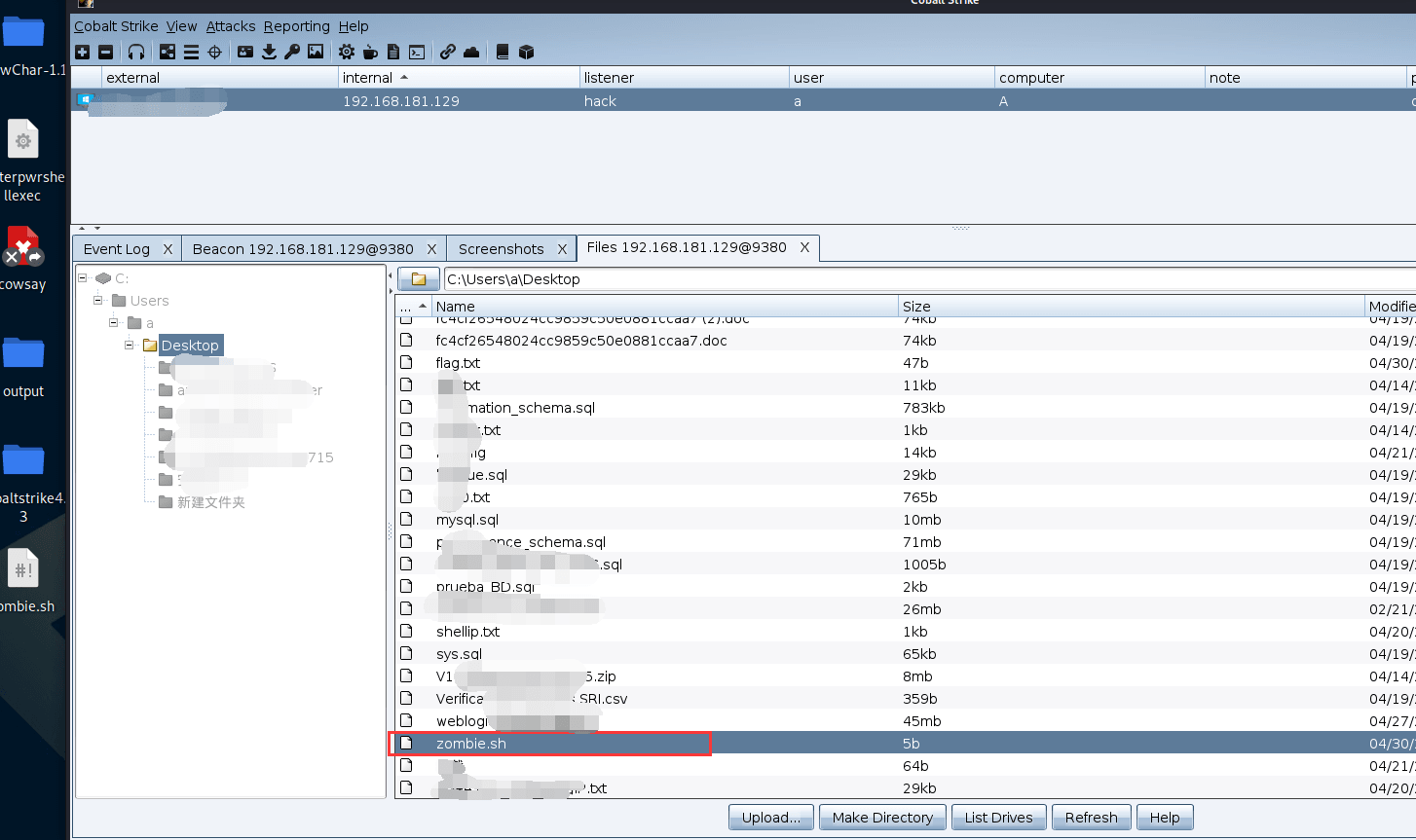Click the Refresh button
The width and height of the screenshot is (1416, 840).
click(x=1091, y=817)
